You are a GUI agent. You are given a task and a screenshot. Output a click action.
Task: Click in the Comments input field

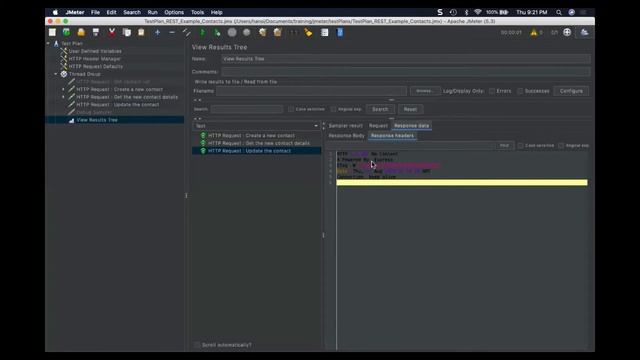coord(406,72)
